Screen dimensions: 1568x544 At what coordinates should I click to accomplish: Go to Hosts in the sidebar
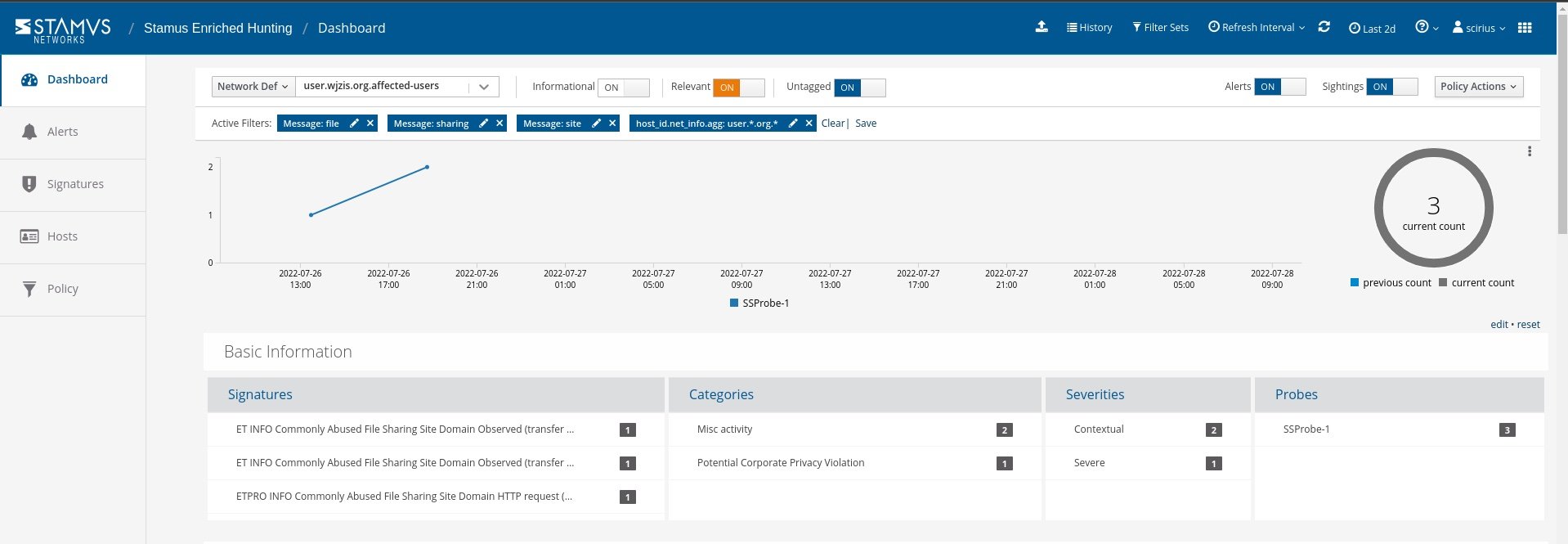tap(74, 237)
